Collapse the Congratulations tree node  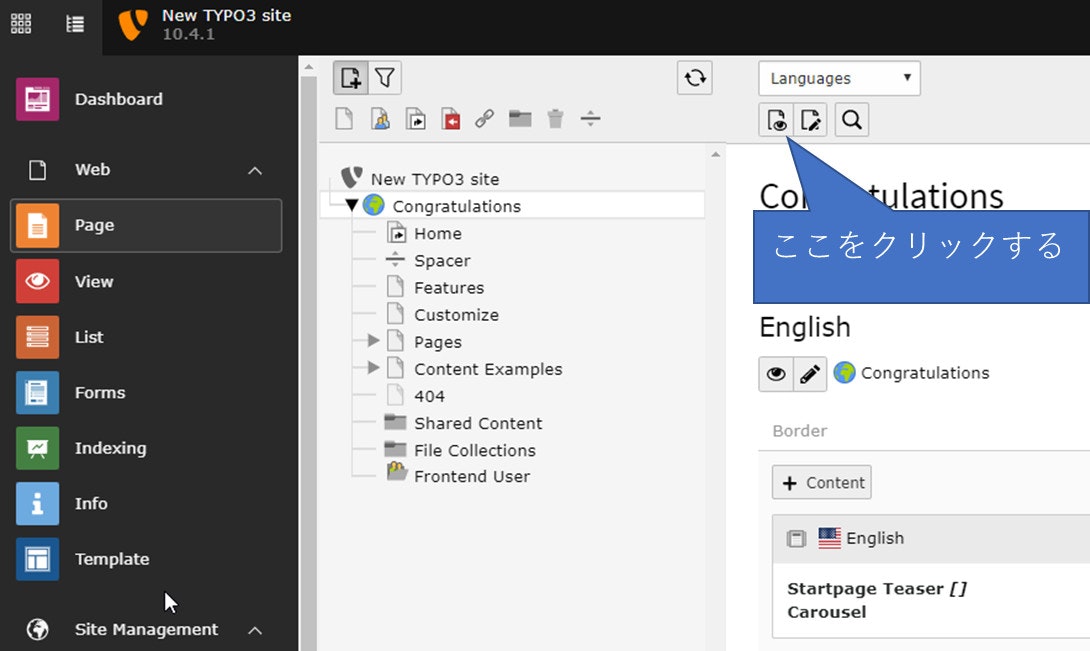(x=351, y=205)
